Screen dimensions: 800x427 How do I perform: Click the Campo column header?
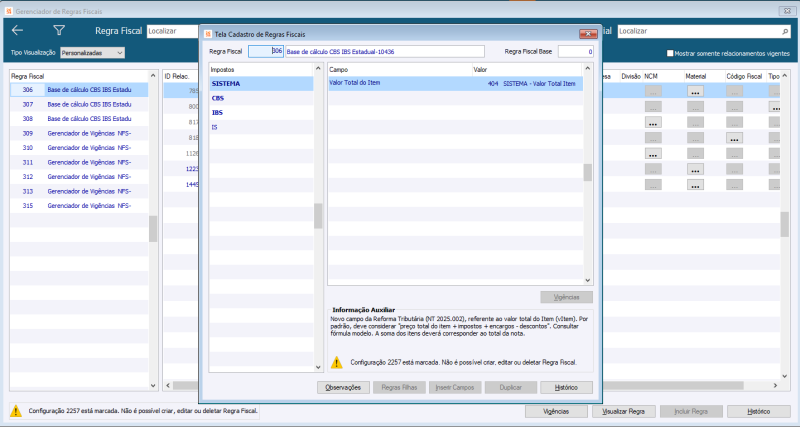click(400, 69)
